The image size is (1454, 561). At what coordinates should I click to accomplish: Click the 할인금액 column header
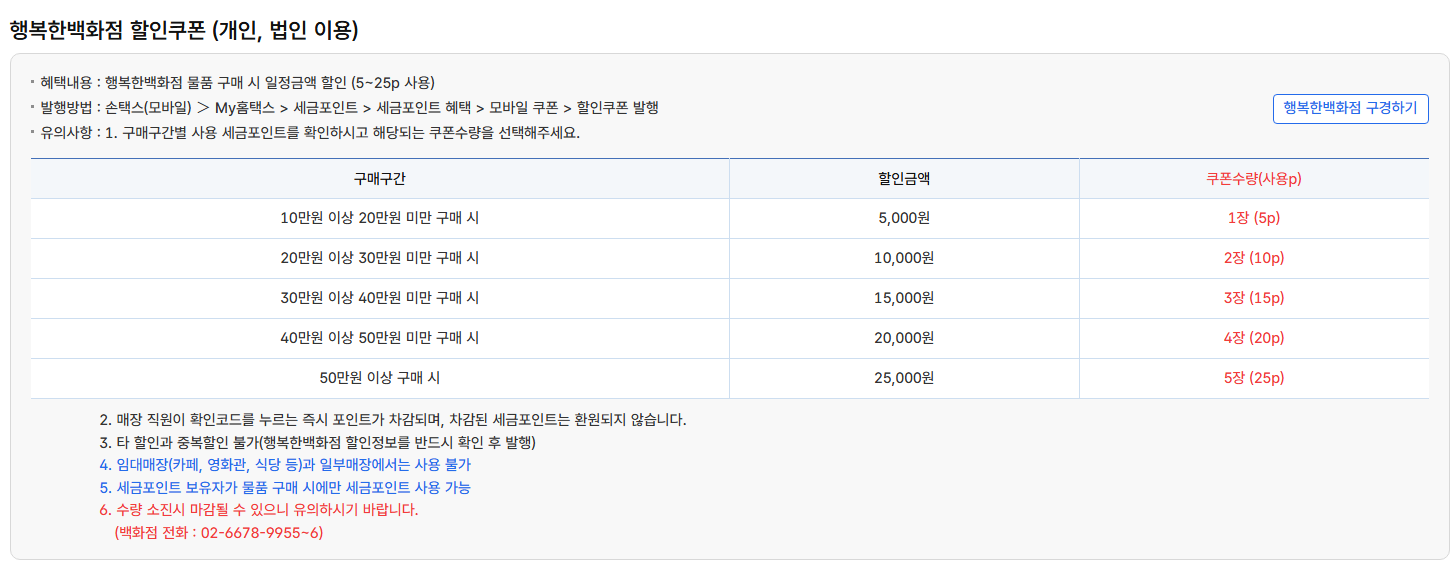(x=903, y=179)
